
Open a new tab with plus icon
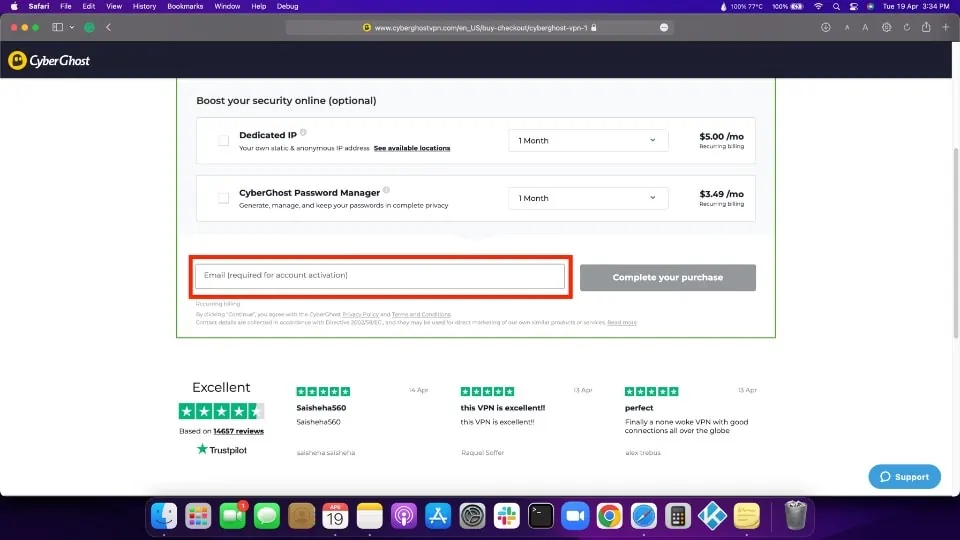point(946,27)
